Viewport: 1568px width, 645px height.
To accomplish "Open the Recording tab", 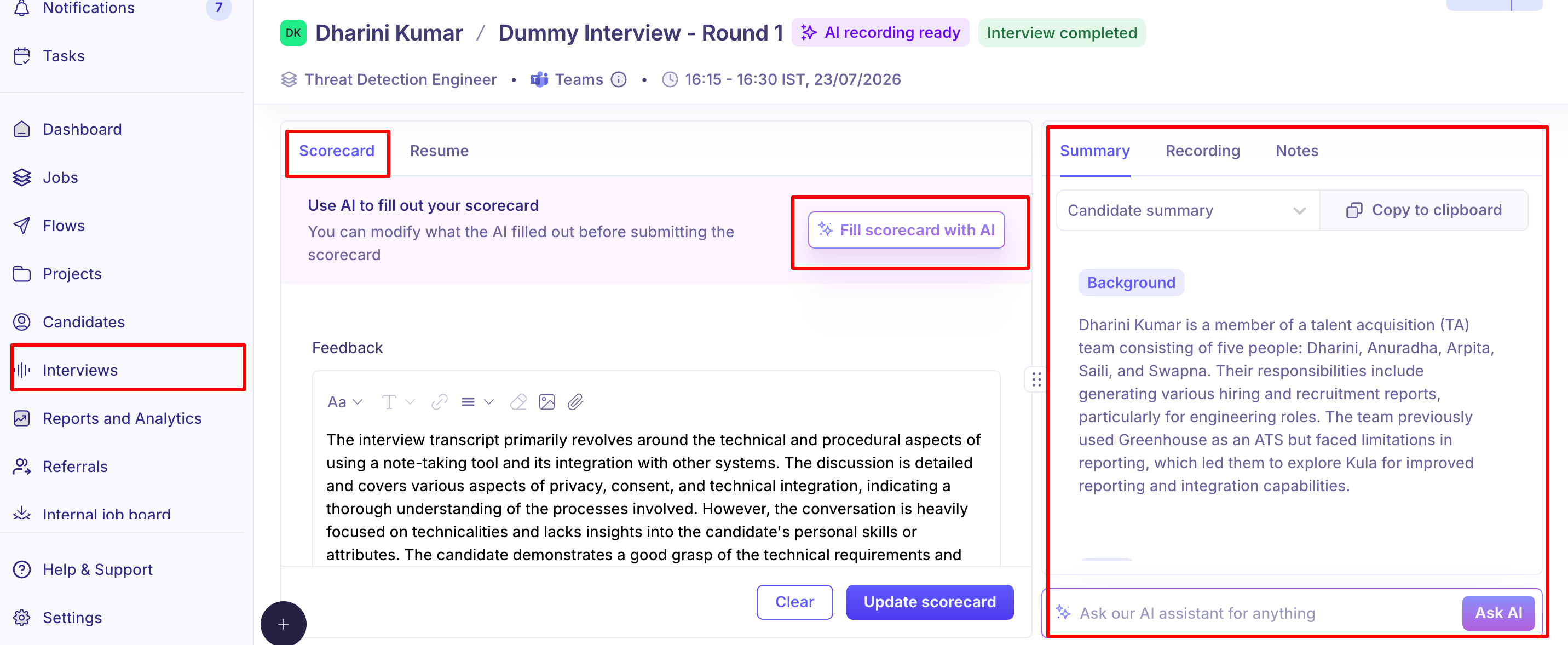I will tap(1202, 151).
